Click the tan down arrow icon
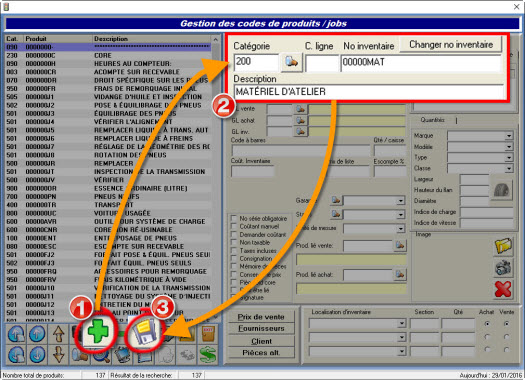The width and height of the screenshot is (525, 380). pyautogui.click(x=59, y=355)
